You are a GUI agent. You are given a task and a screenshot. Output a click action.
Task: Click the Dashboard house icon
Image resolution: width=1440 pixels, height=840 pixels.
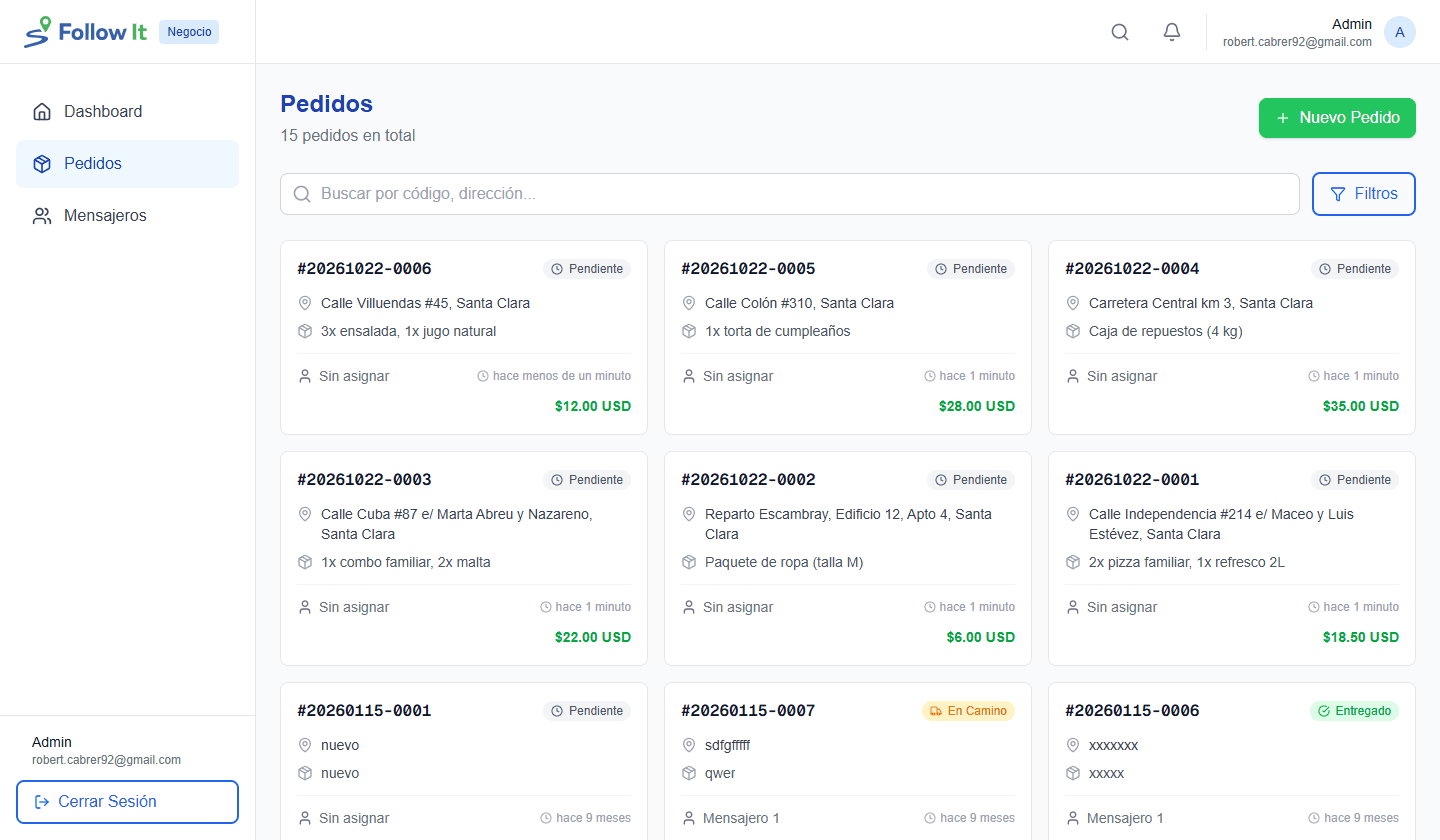42,112
